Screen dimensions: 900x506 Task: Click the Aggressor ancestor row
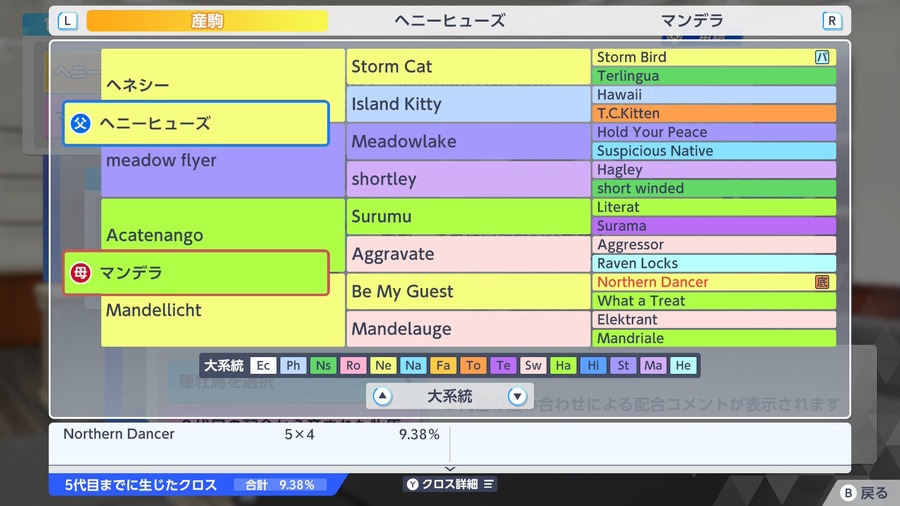[714, 244]
